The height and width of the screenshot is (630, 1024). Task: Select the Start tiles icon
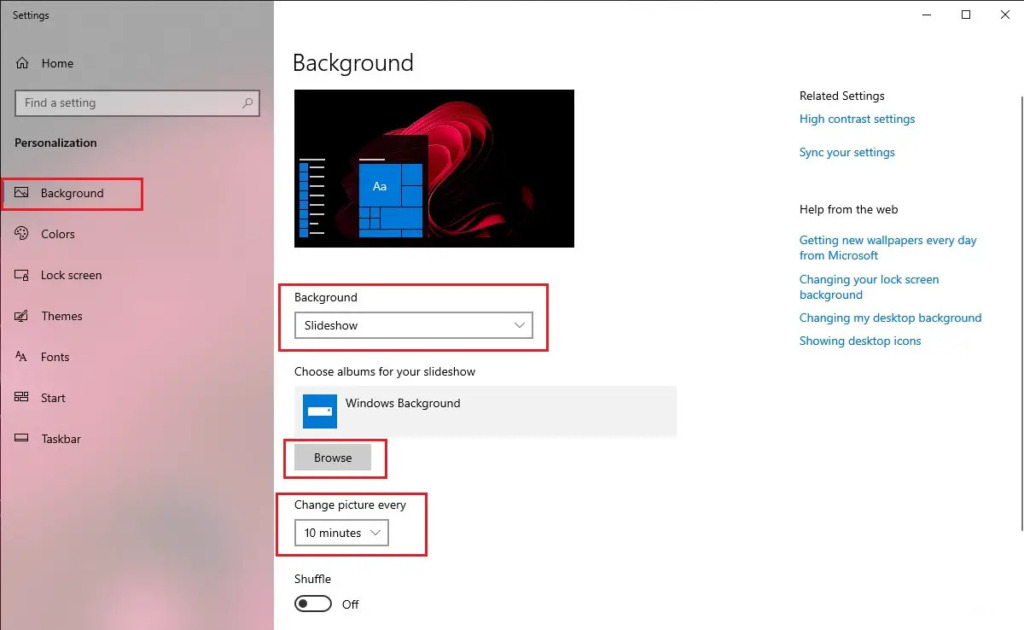(22, 398)
